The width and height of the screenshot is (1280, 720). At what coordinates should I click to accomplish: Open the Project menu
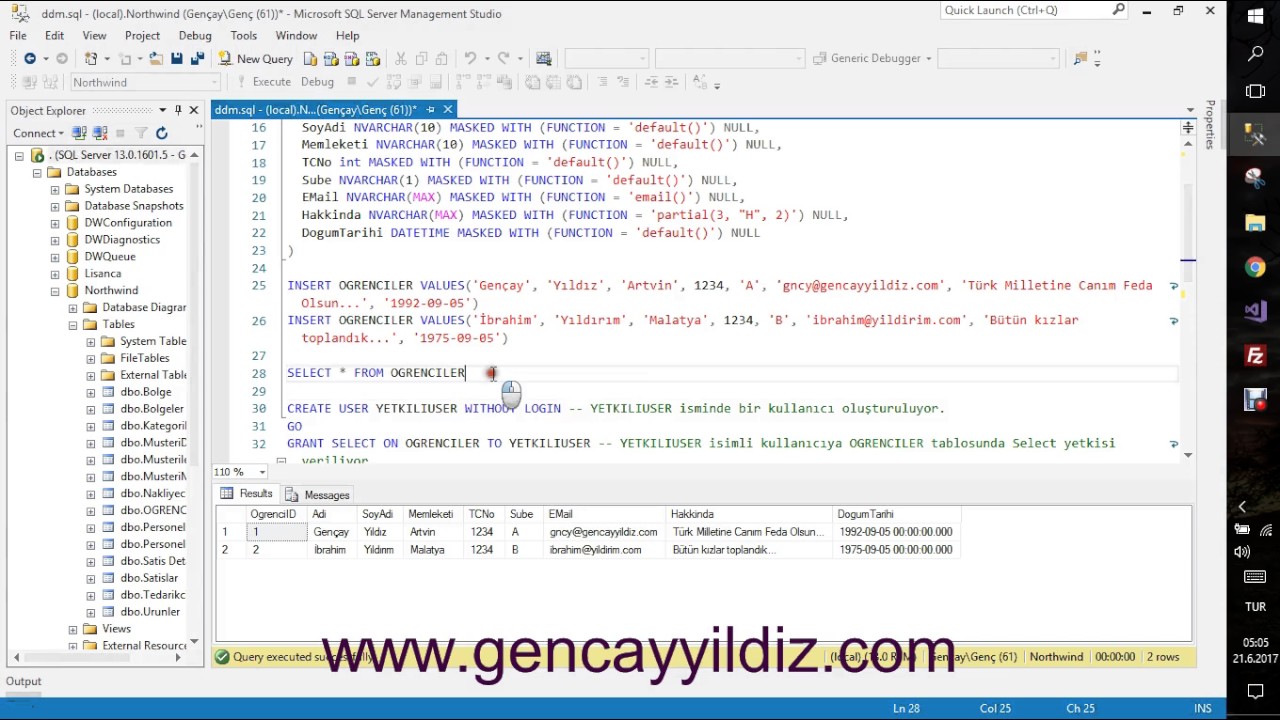(x=142, y=35)
